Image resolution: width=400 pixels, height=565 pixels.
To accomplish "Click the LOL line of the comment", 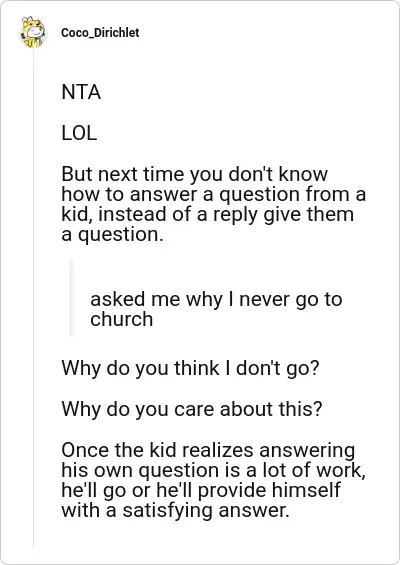I will (x=79, y=133).
